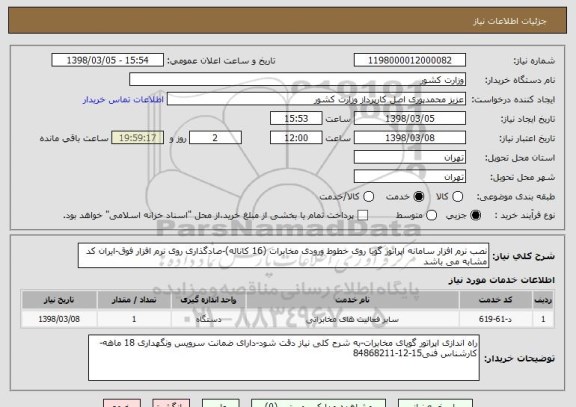
Task: Click service code cell د-61-619
Action: 495,319
